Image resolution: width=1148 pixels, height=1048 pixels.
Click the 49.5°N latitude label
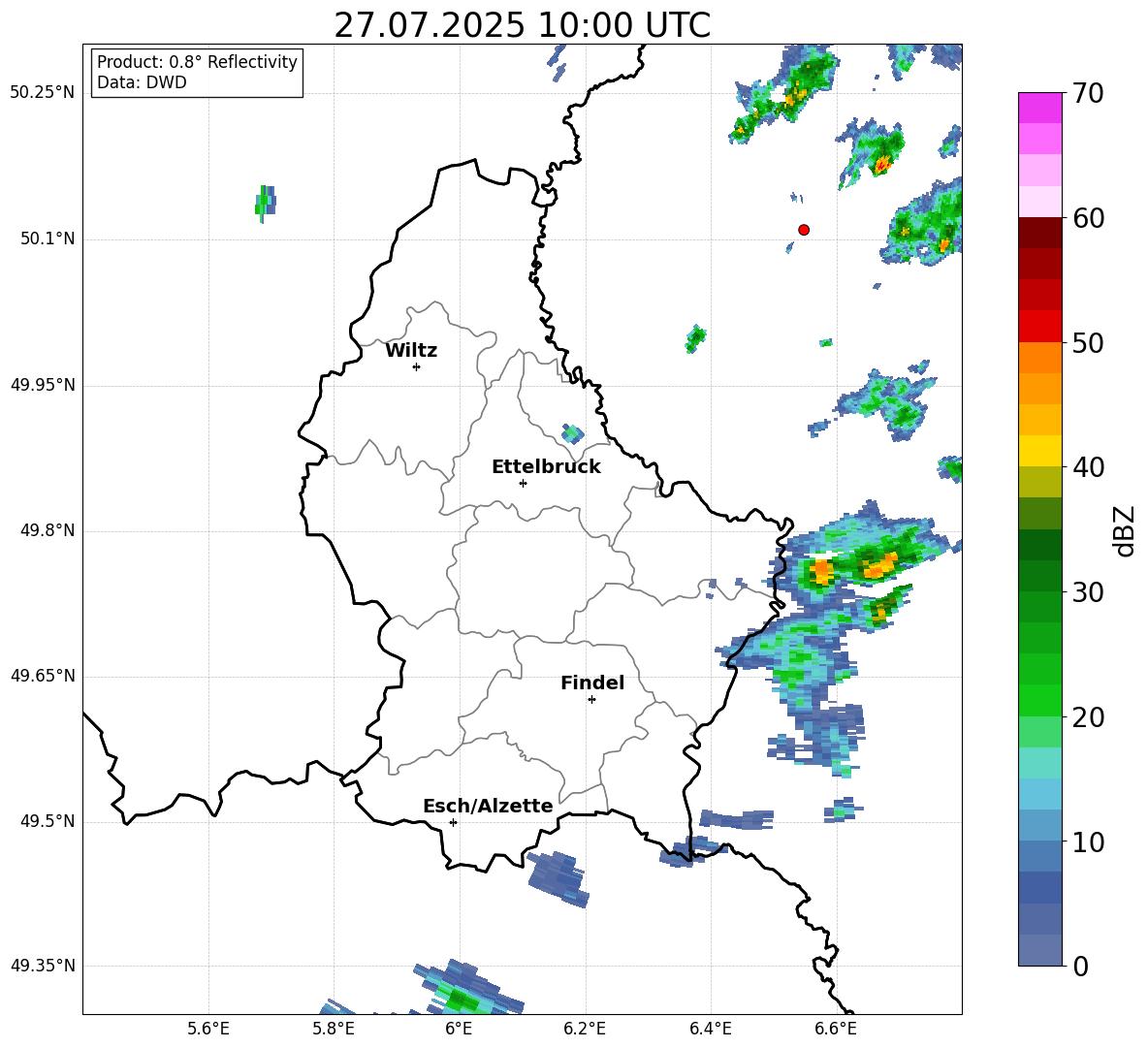pyautogui.click(x=48, y=821)
